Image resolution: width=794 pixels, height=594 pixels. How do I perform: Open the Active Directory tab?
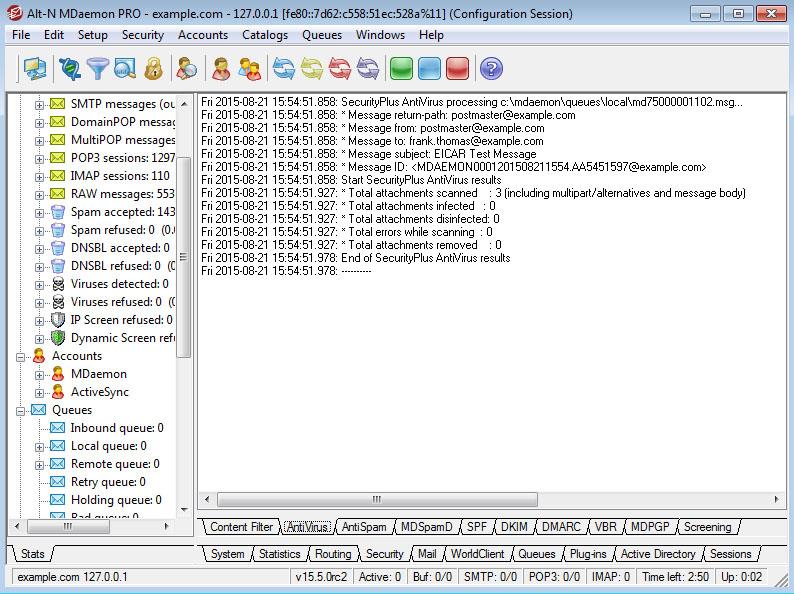click(x=658, y=554)
